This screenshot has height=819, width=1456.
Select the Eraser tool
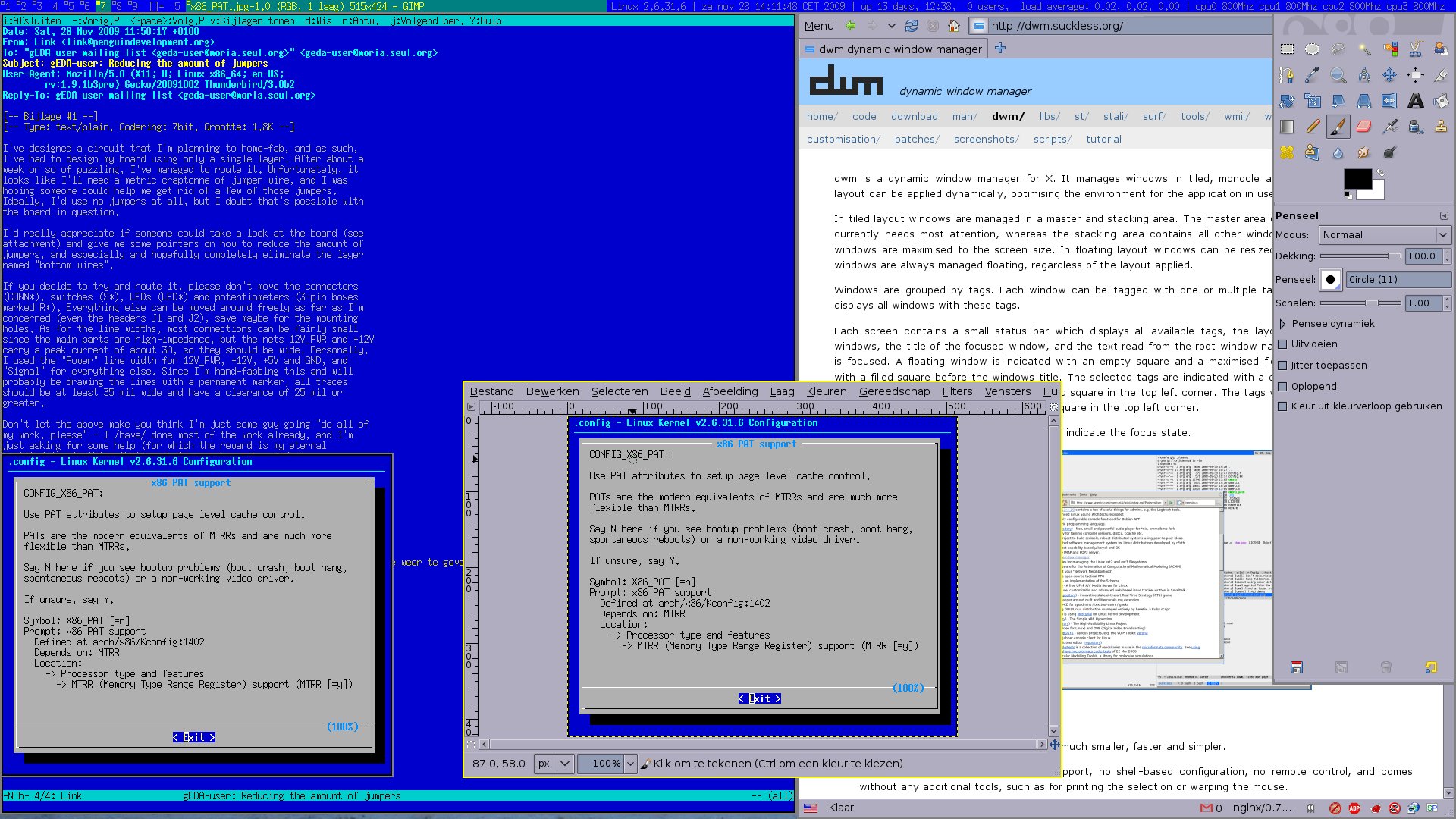1364,127
